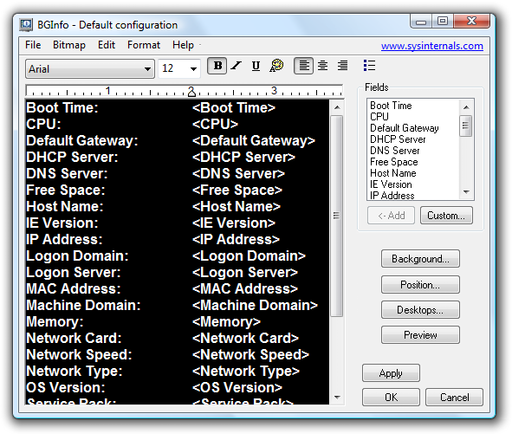Viewport: 512px width, 434px height.
Task: Toggle Underline formatting button
Action: [x=256, y=66]
